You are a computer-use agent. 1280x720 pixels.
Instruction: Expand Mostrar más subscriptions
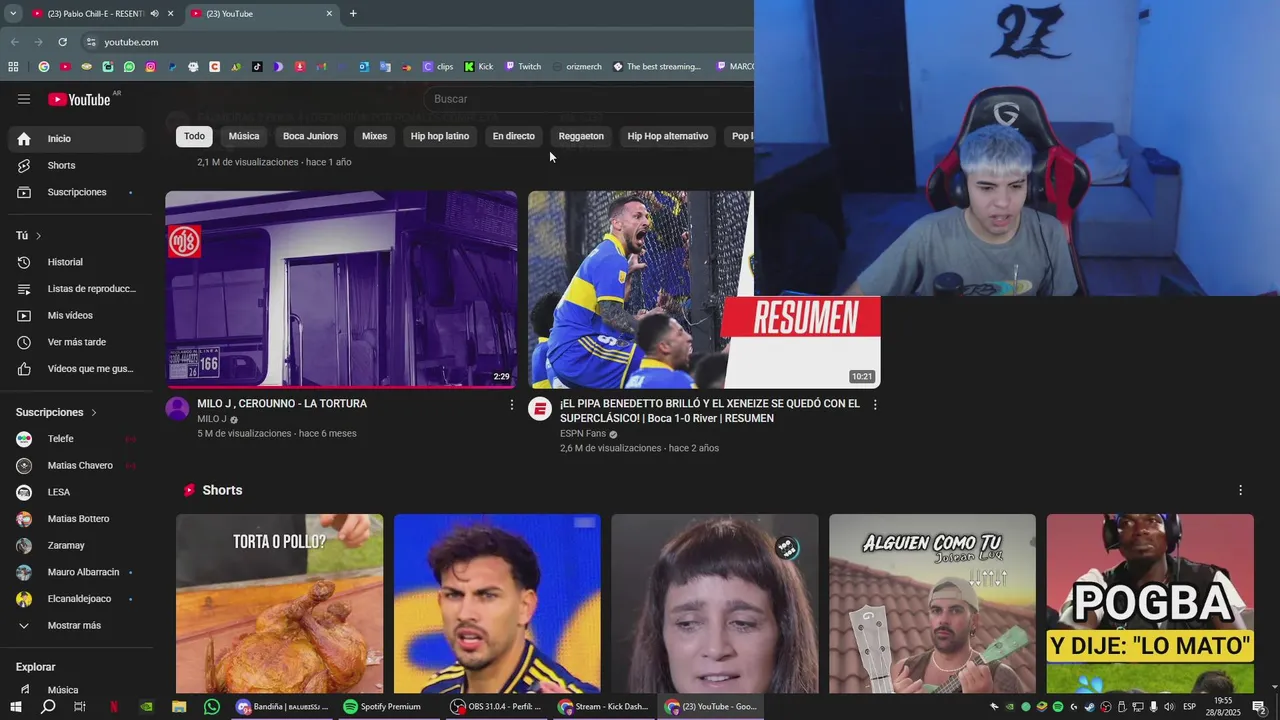(76, 626)
